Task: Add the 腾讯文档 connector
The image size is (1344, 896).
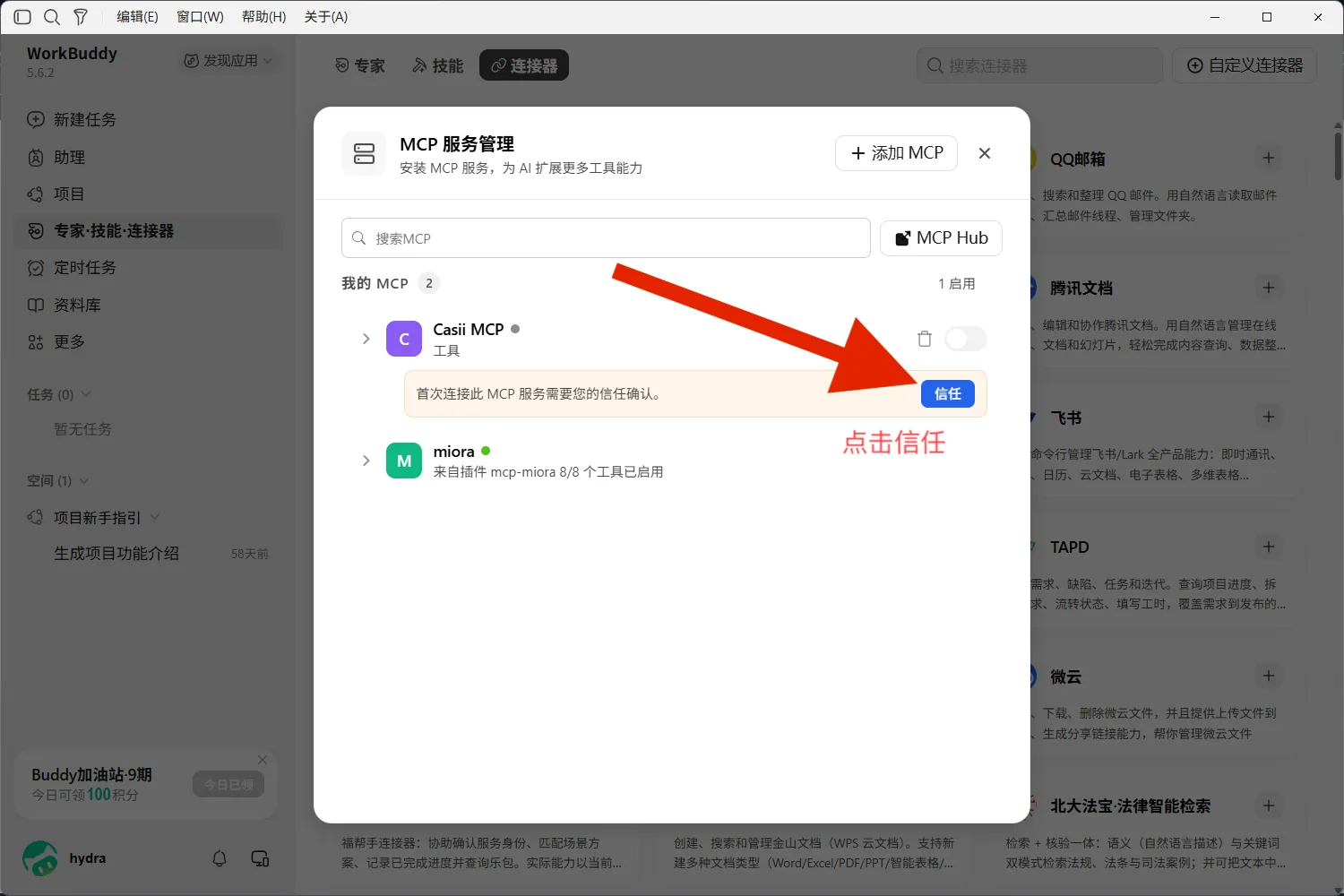Action: pyautogui.click(x=1269, y=288)
